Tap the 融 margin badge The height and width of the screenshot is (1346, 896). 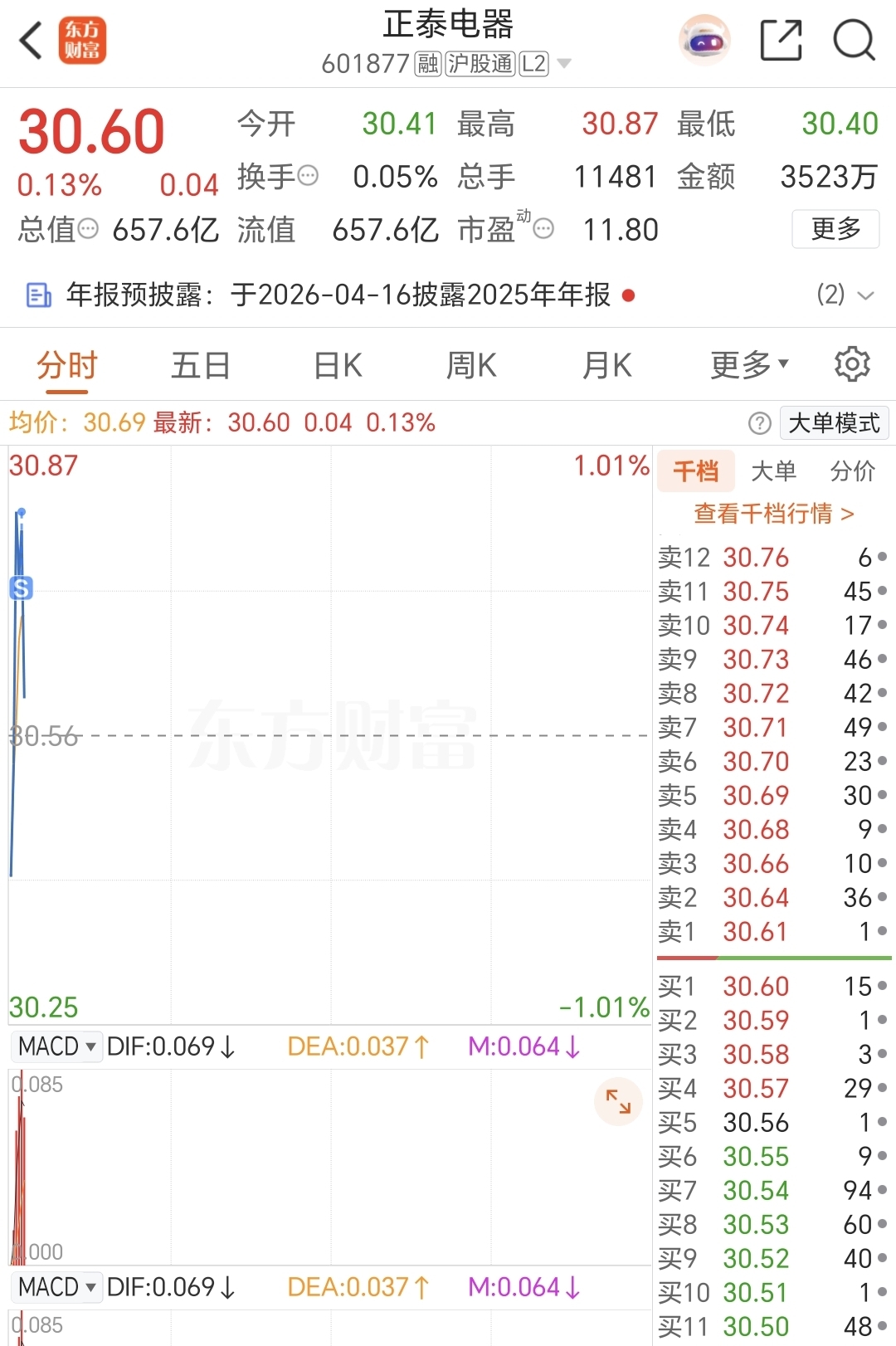pyautogui.click(x=427, y=64)
